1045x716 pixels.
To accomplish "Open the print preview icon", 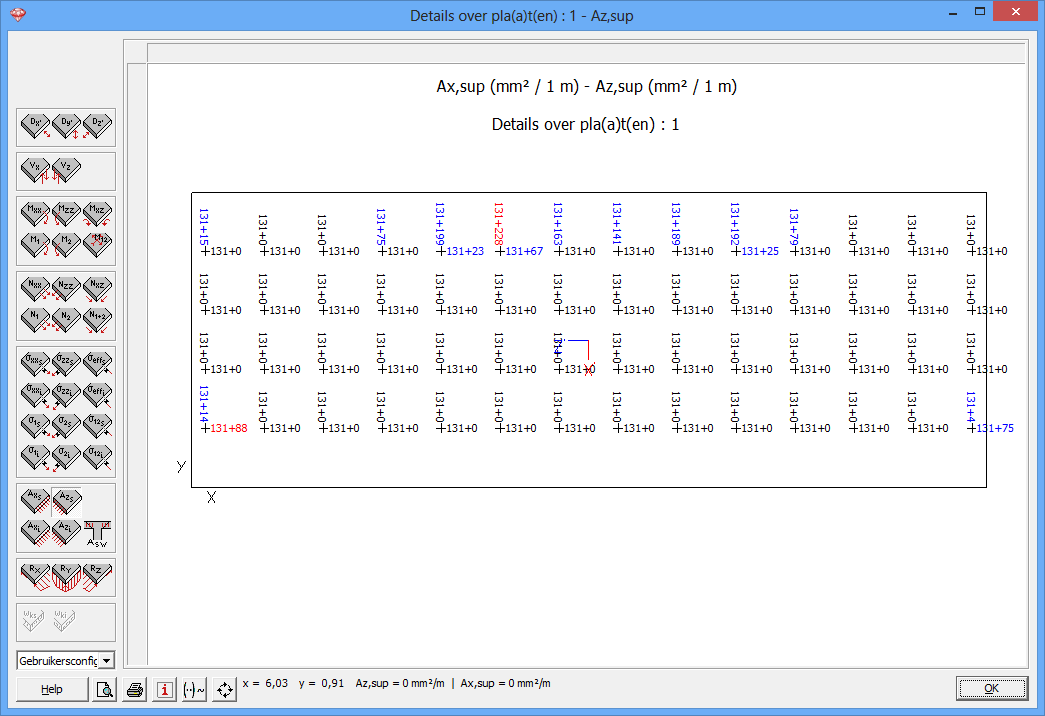I will tap(105, 689).
